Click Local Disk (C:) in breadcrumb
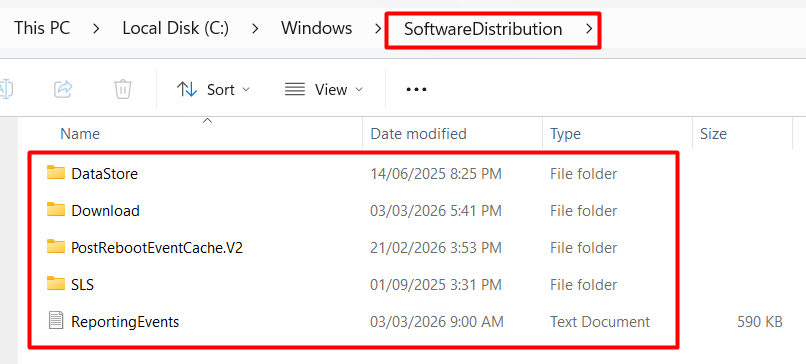 pyautogui.click(x=175, y=28)
